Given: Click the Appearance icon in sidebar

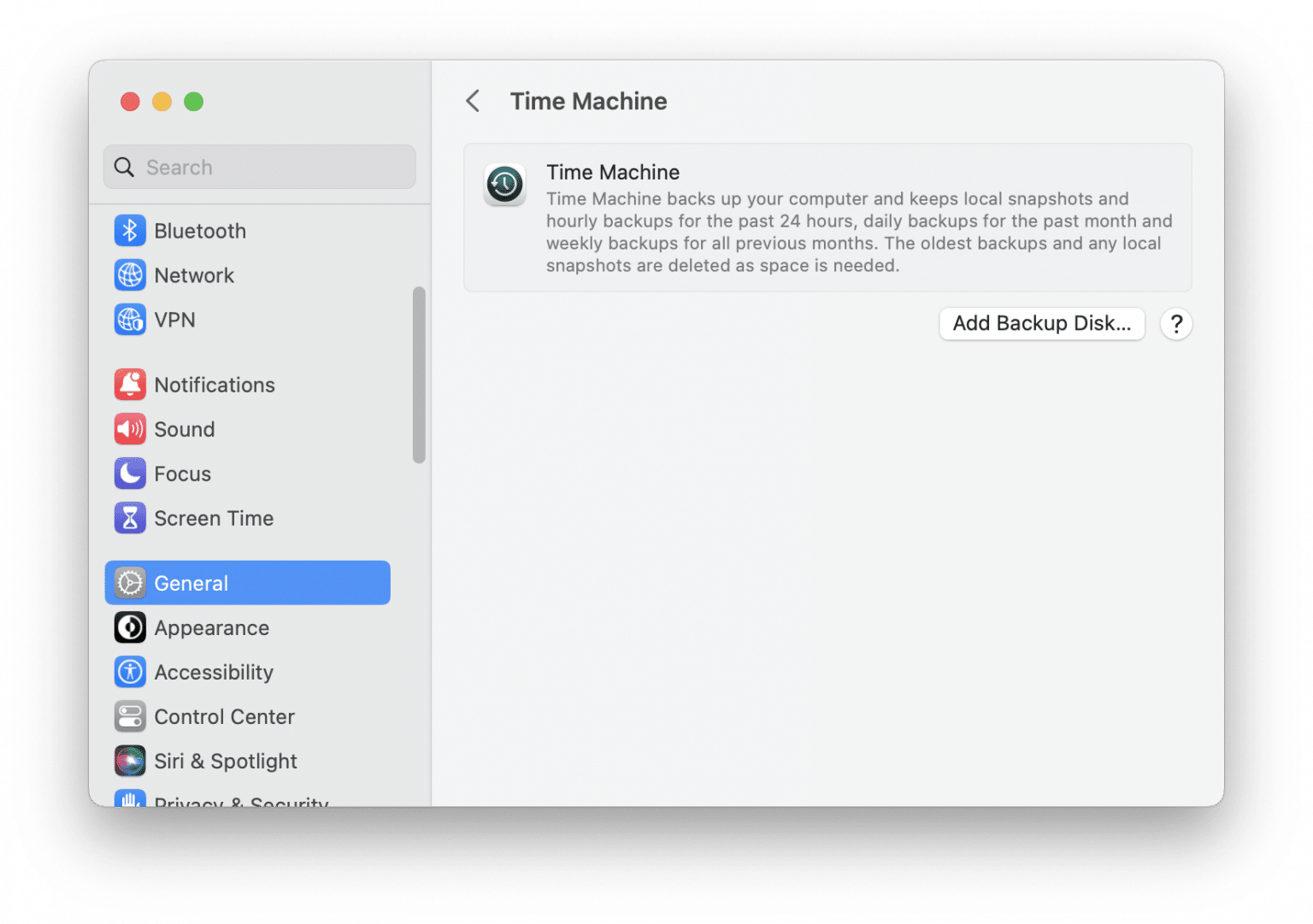Looking at the screenshot, I should coord(130,627).
